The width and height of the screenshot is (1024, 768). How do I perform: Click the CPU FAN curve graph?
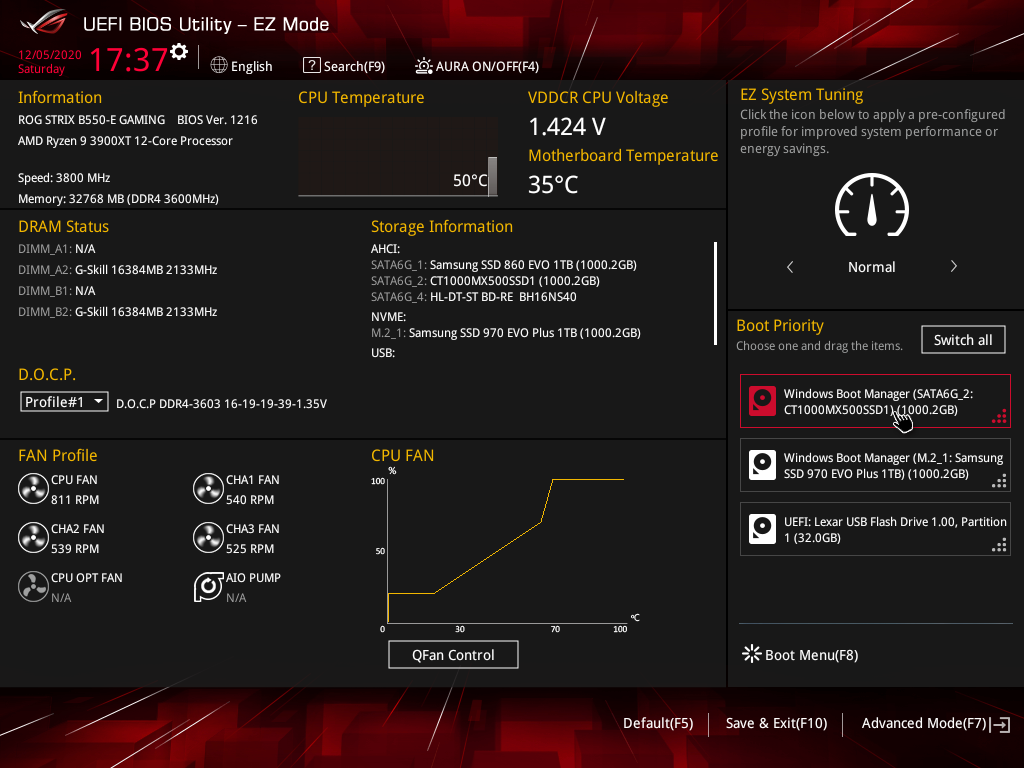[x=506, y=550]
